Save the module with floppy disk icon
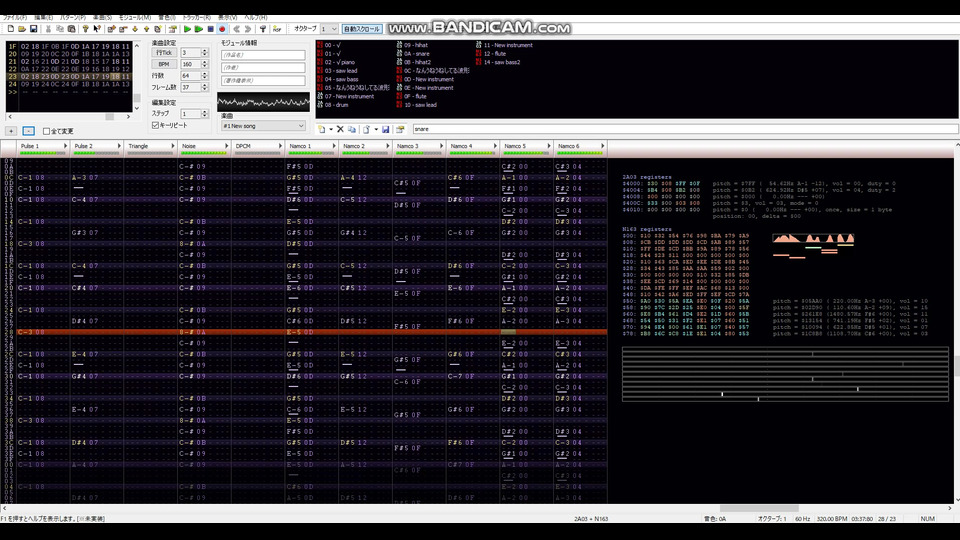Screen dimensions: 960x540 coord(34,29)
